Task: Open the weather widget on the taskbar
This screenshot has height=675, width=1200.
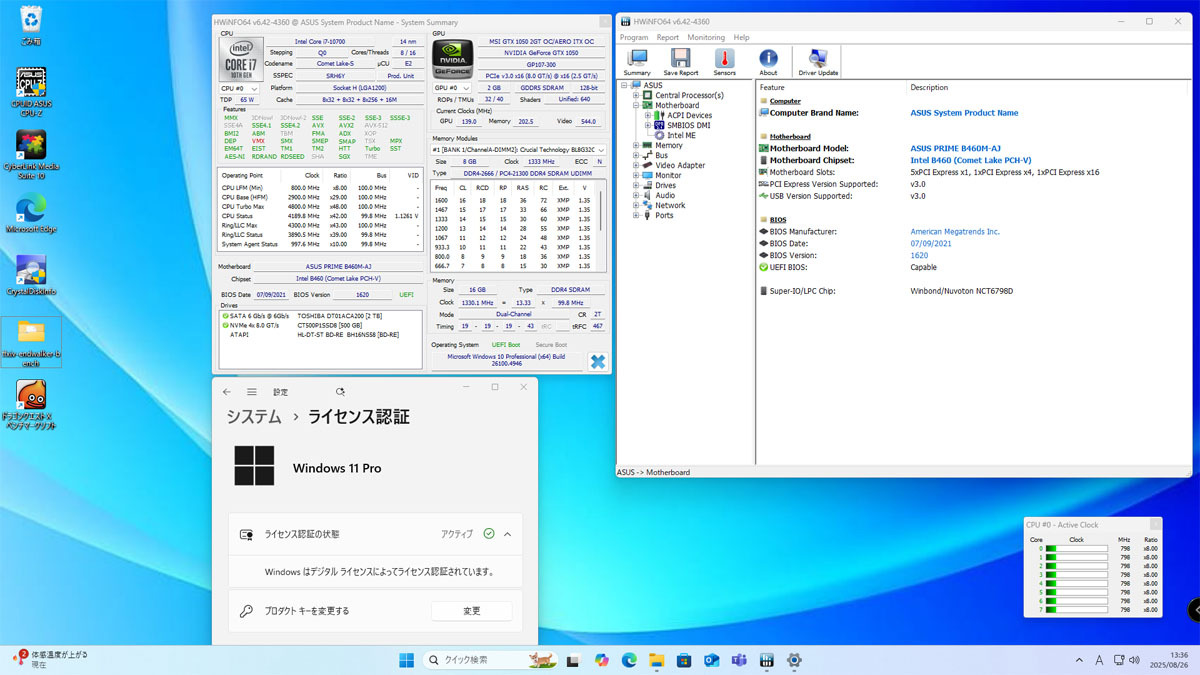Action: (x=50, y=660)
